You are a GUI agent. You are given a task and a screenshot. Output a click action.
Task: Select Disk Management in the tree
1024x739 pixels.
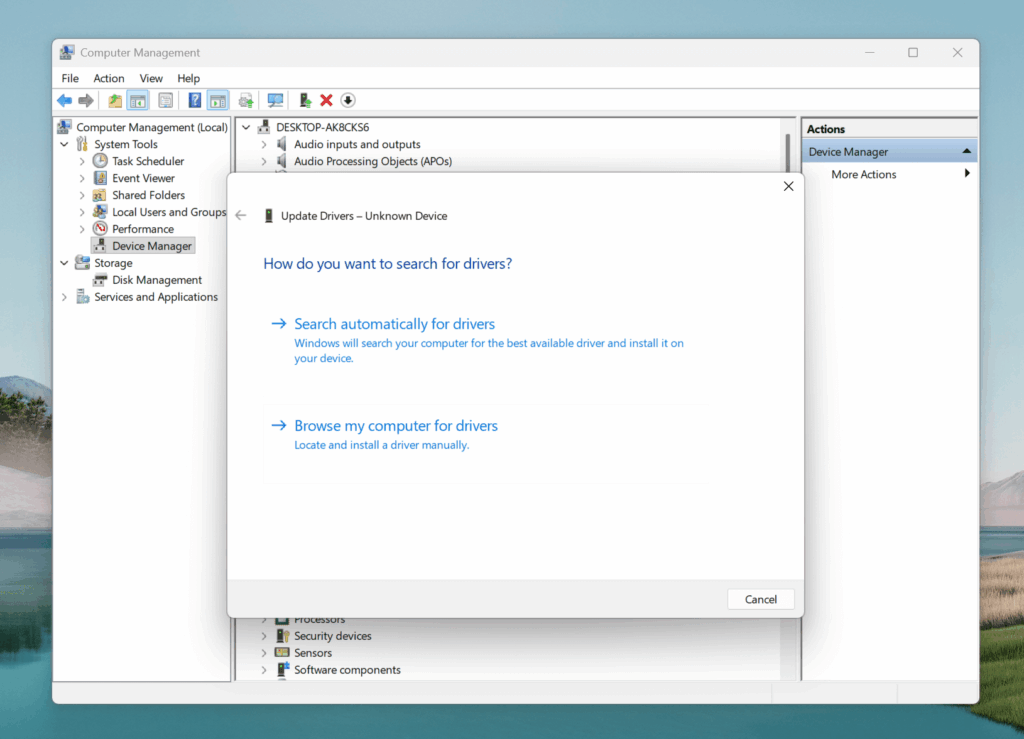[157, 280]
